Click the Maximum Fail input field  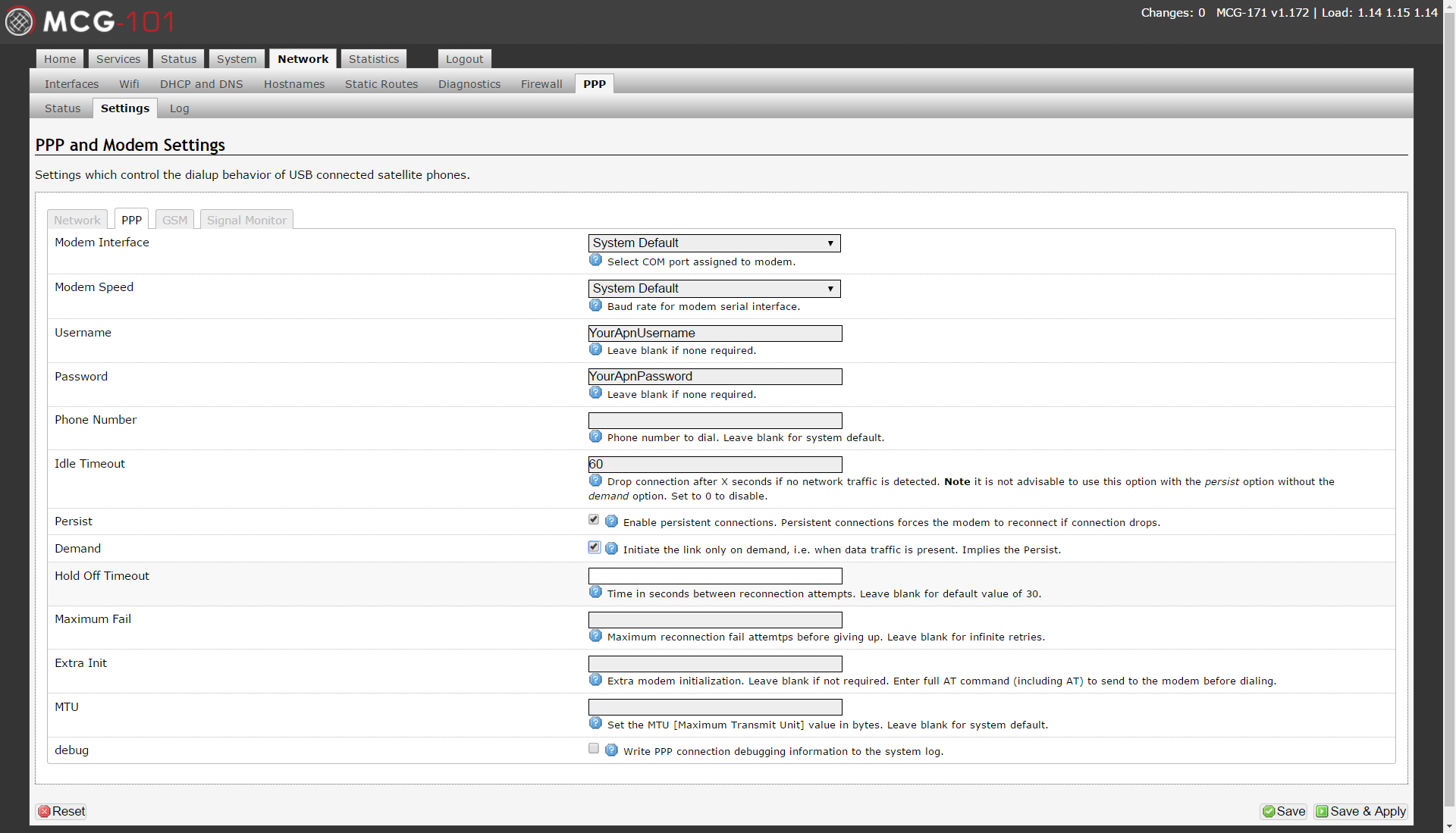(715, 620)
